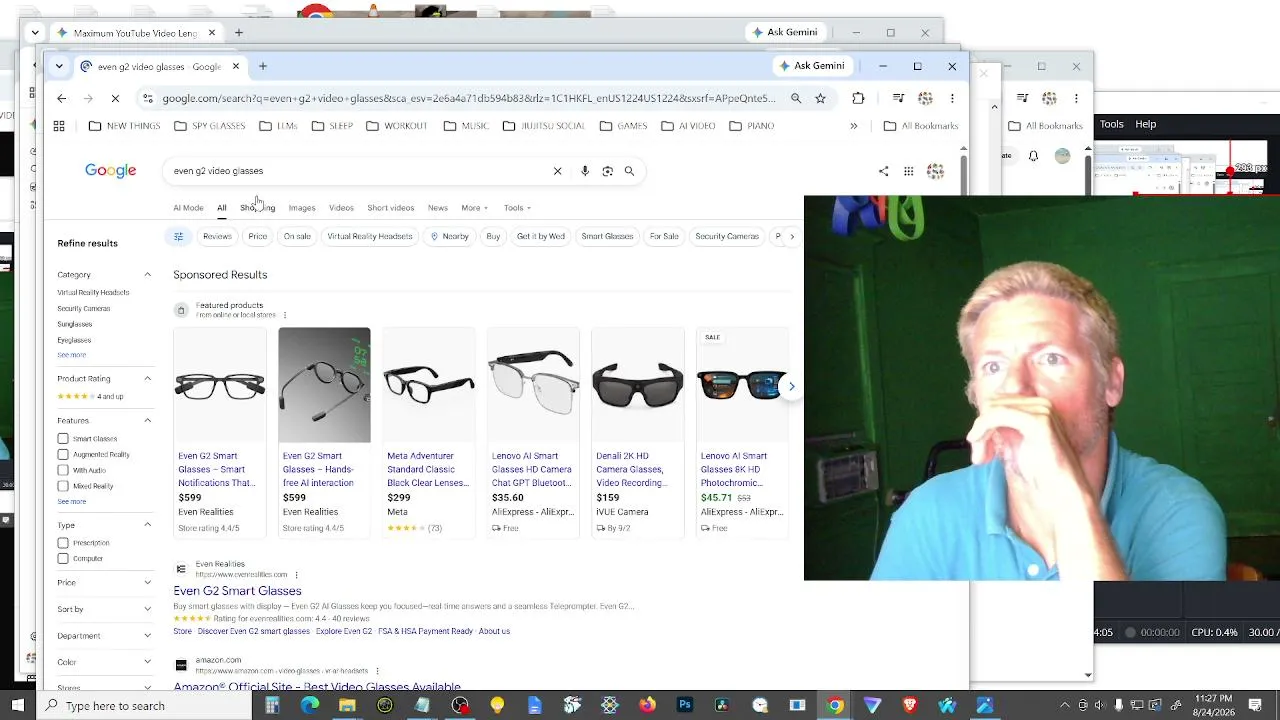Select the Computer type checkbox
The height and width of the screenshot is (720, 1280).
tap(63, 559)
